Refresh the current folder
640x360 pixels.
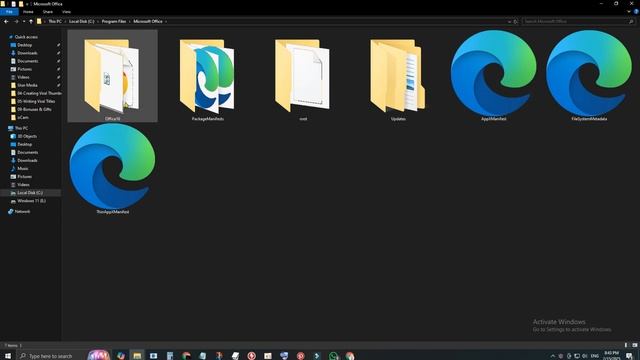pos(516,21)
